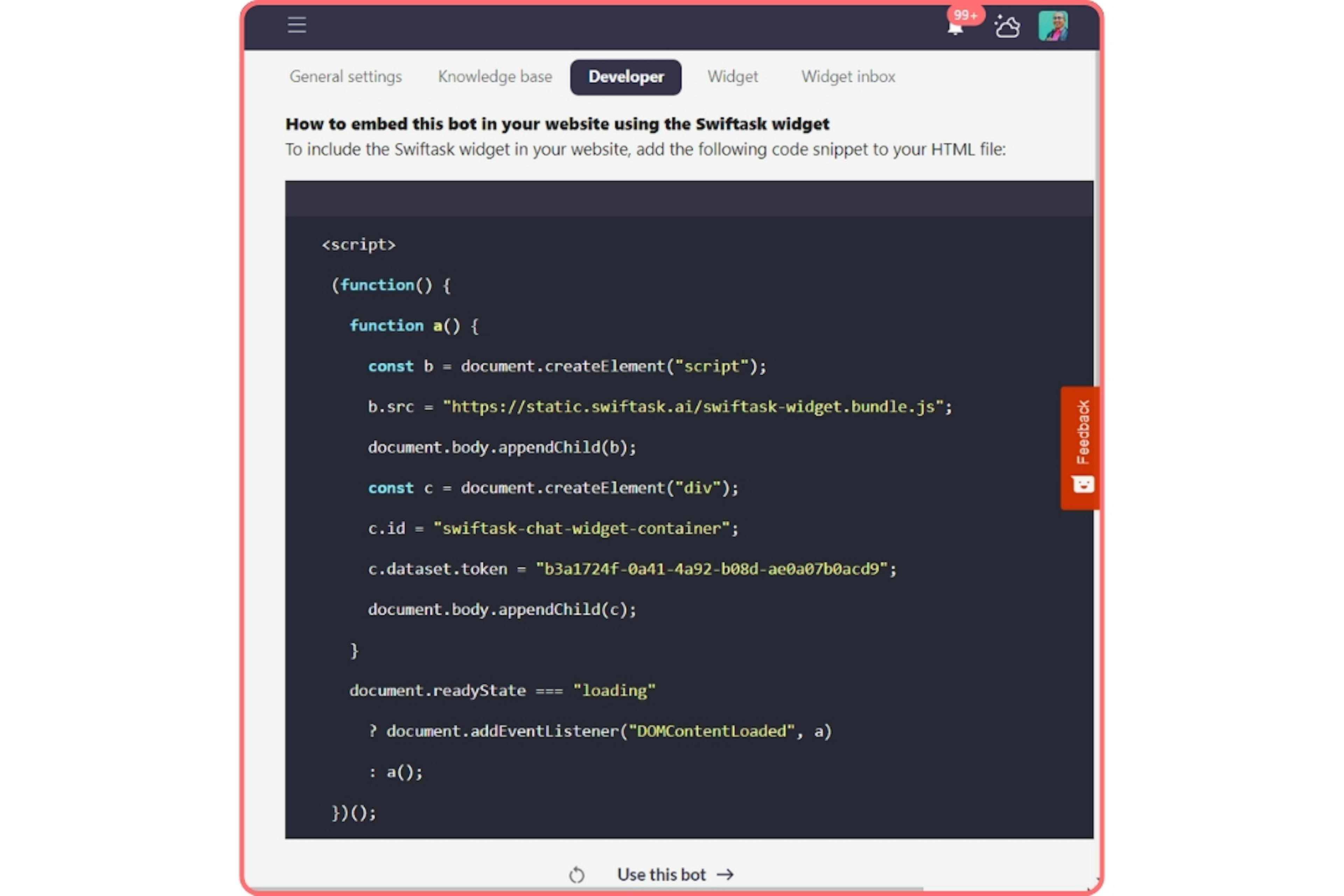Screen dimensions: 1344x896
Task: Select the Developer tab
Action: pos(625,76)
